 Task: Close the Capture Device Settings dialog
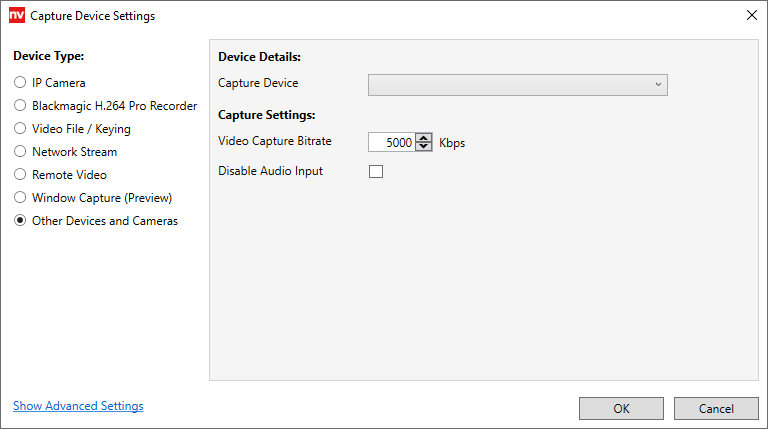tap(751, 16)
